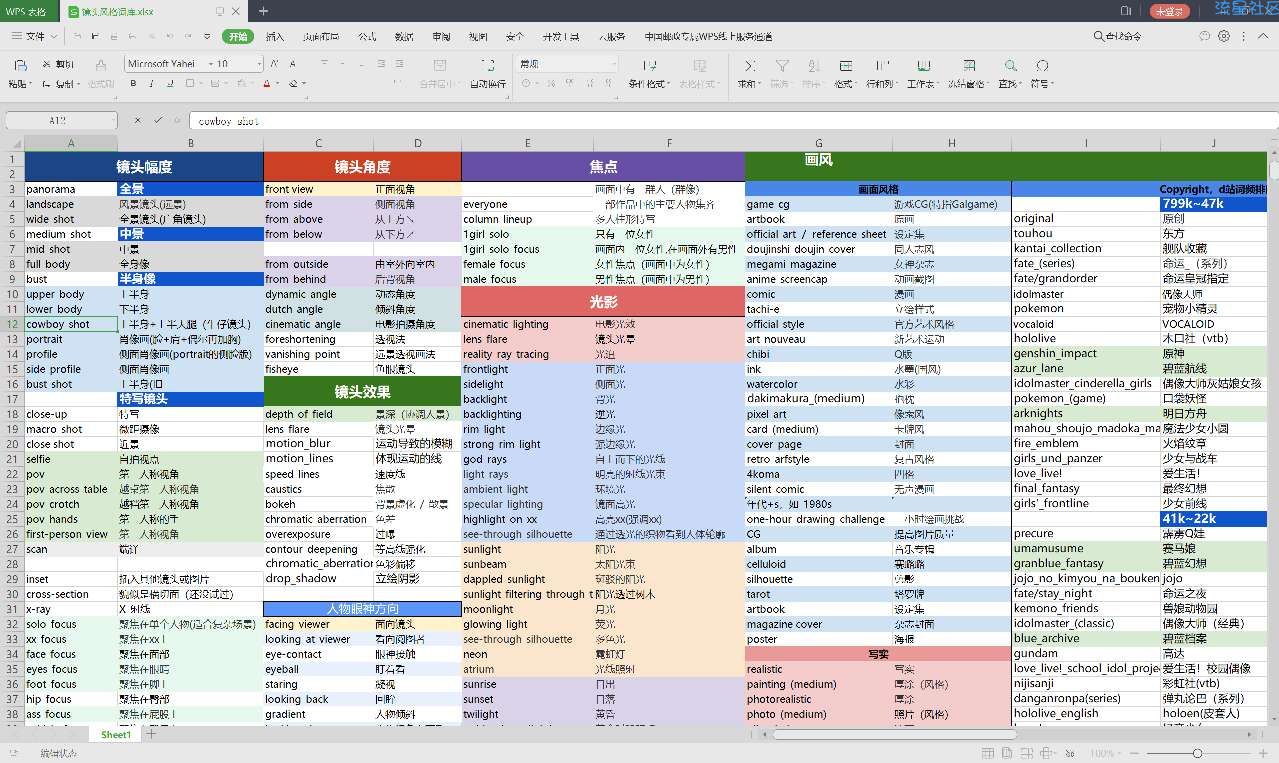Click the green Home tab button
Viewport: 1279px width, 763px height.
point(238,37)
